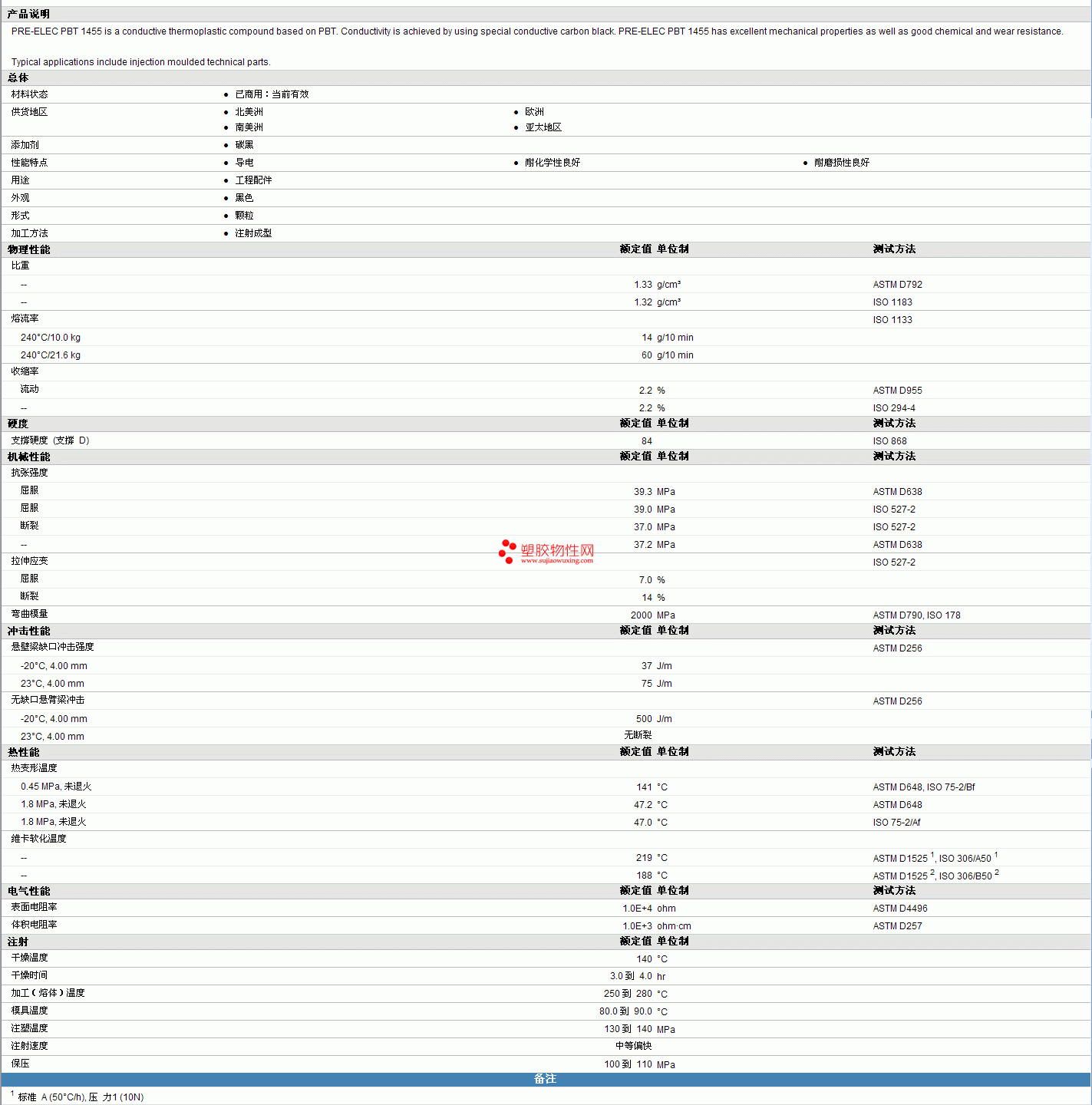
Task: Click the 拉伸应变 row label
Action: coord(29,561)
